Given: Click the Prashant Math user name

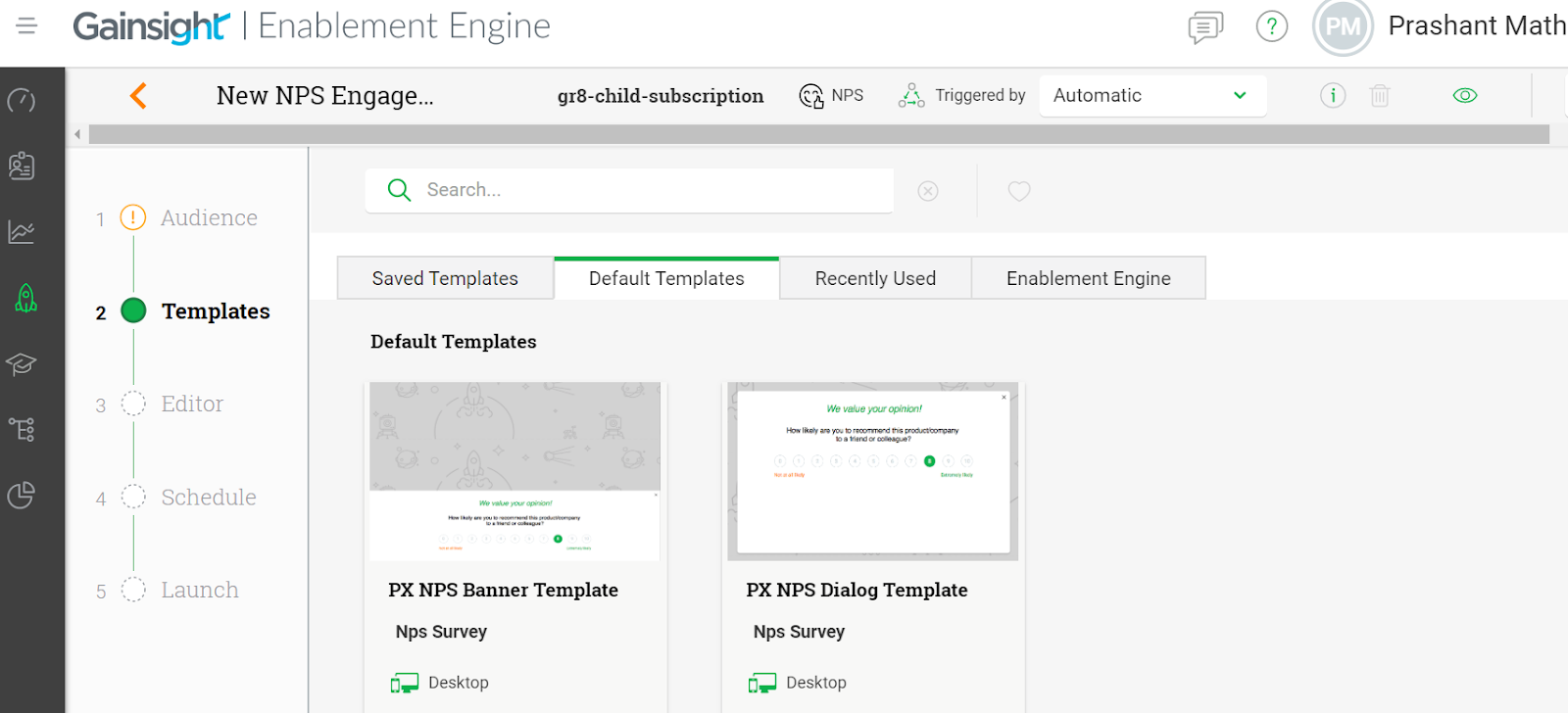Looking at the screenshot, I should click(1477, 25).
